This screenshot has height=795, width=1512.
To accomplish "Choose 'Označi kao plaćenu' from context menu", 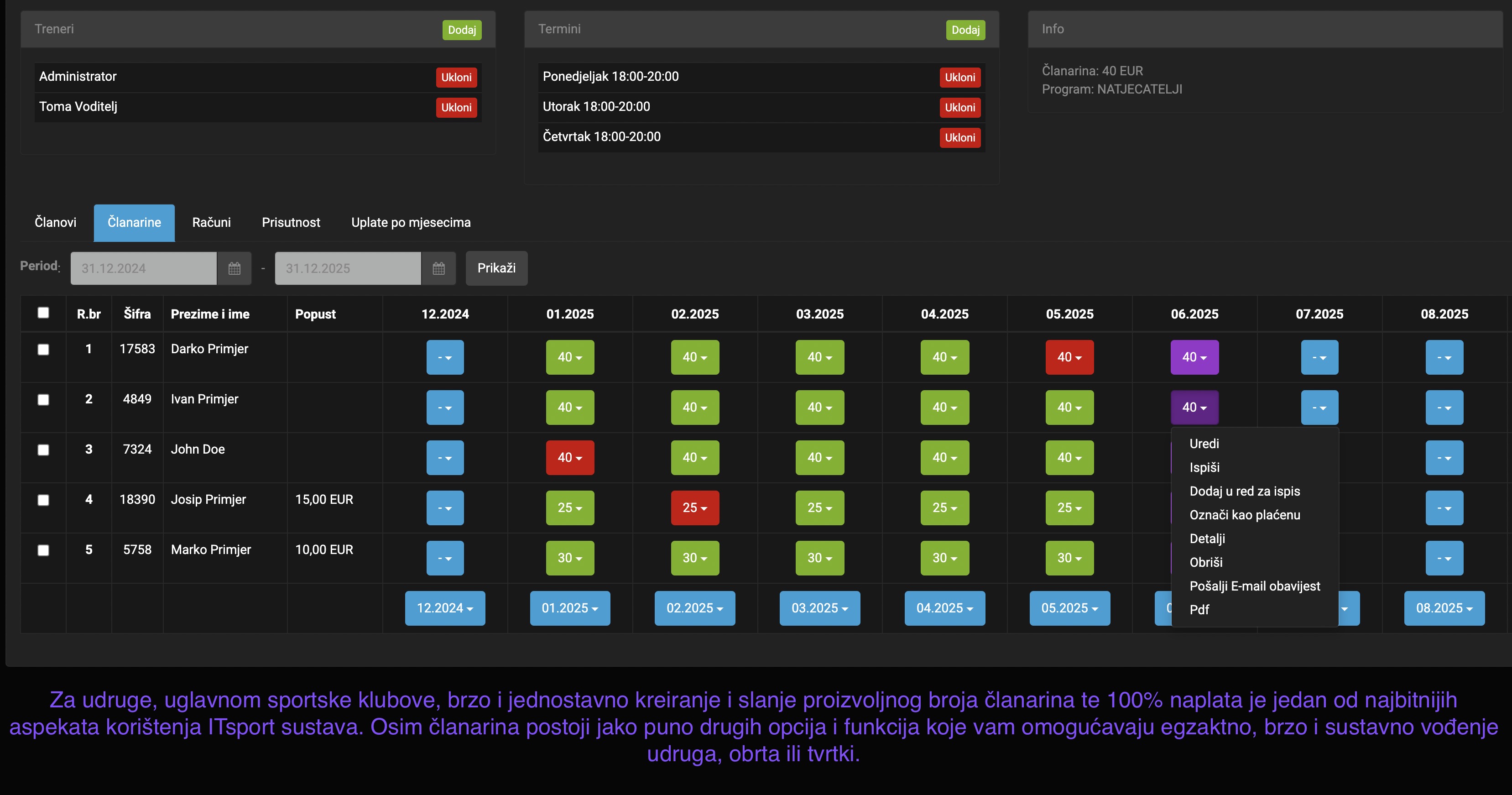I will (x=1244, y=515).
